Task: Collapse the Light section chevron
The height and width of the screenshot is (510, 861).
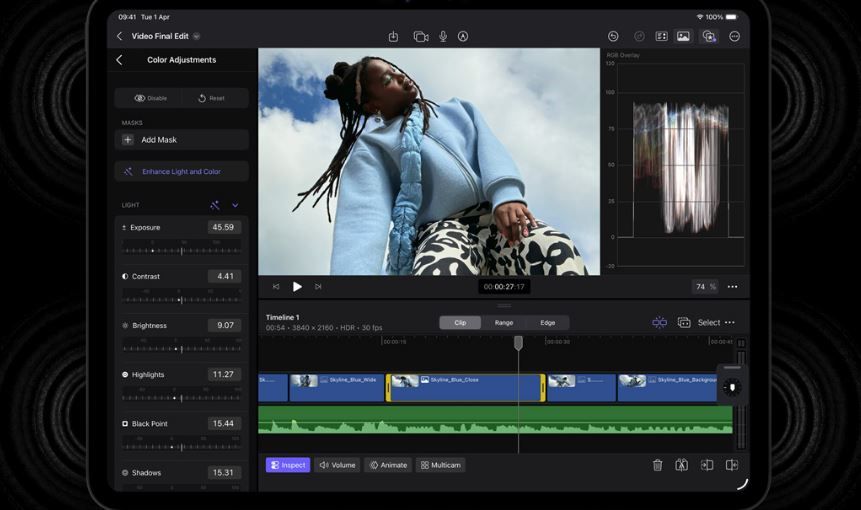Action: click(235, 205)
